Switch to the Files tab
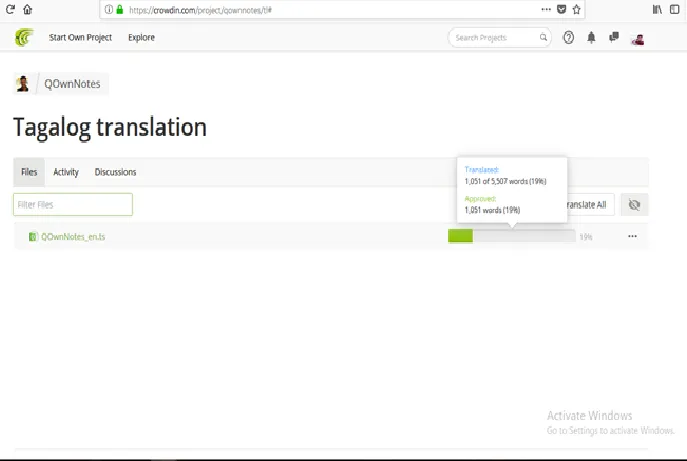Viewport: 687px width, 461px height. [x=29, y=172]
